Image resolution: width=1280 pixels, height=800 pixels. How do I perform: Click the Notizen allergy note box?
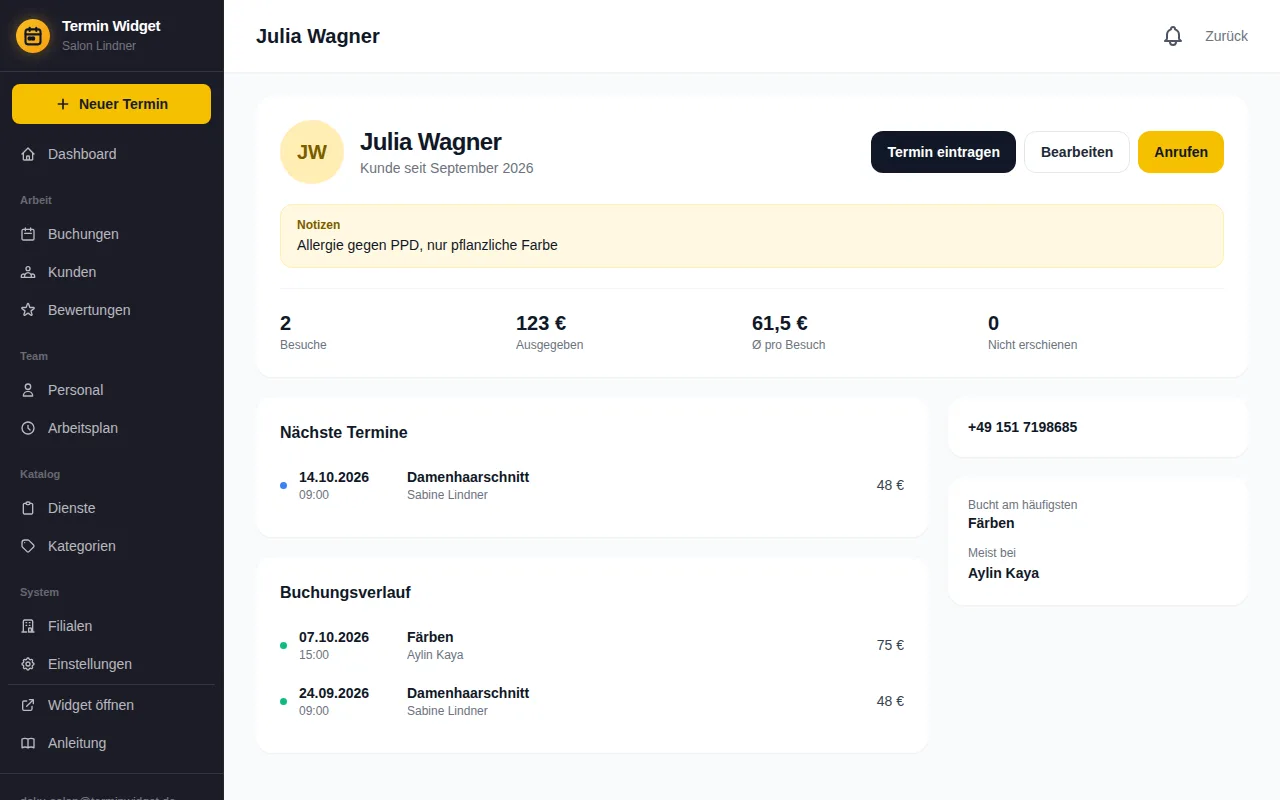752,236
